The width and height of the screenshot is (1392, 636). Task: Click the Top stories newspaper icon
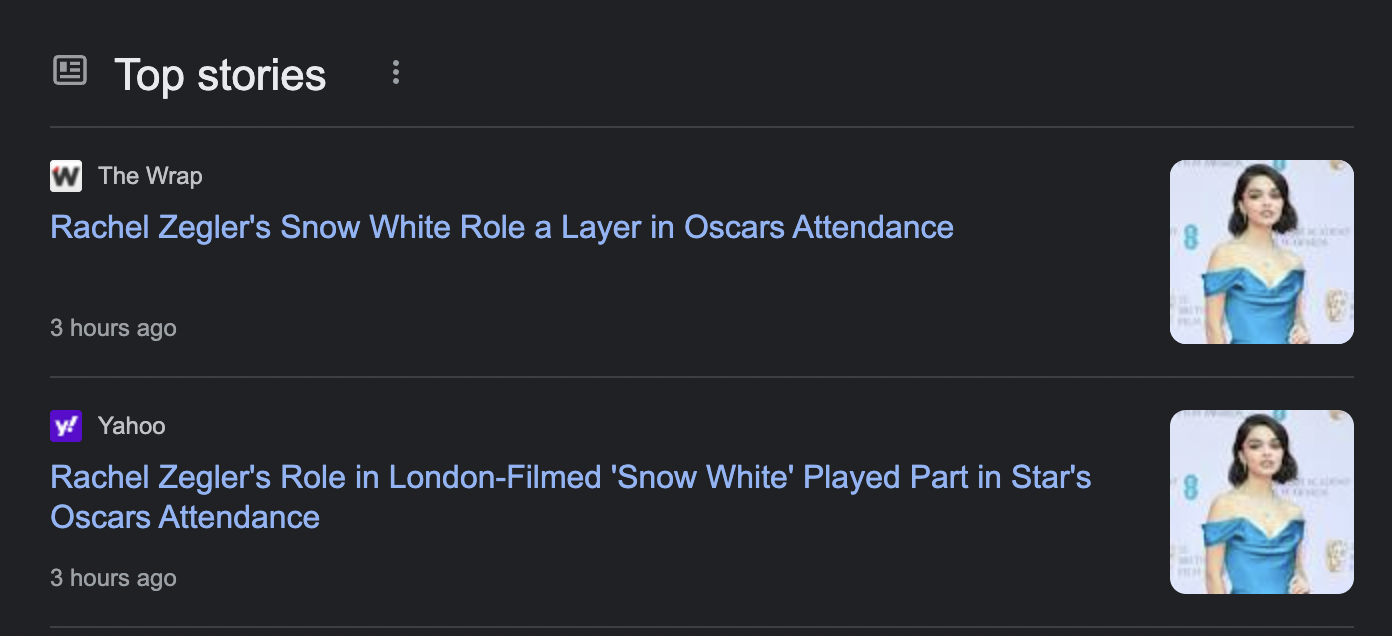(x=70, y=71)
